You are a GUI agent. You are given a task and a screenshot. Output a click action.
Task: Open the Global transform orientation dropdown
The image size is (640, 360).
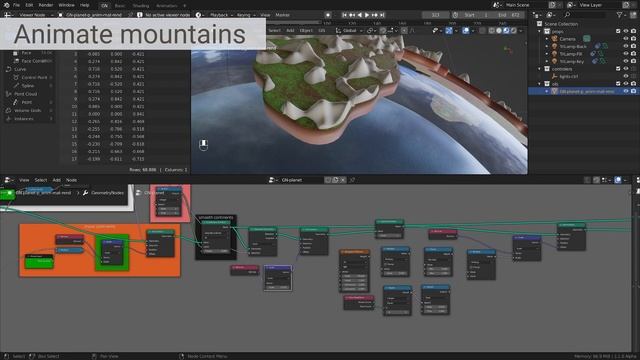click(x=349, y=31)
